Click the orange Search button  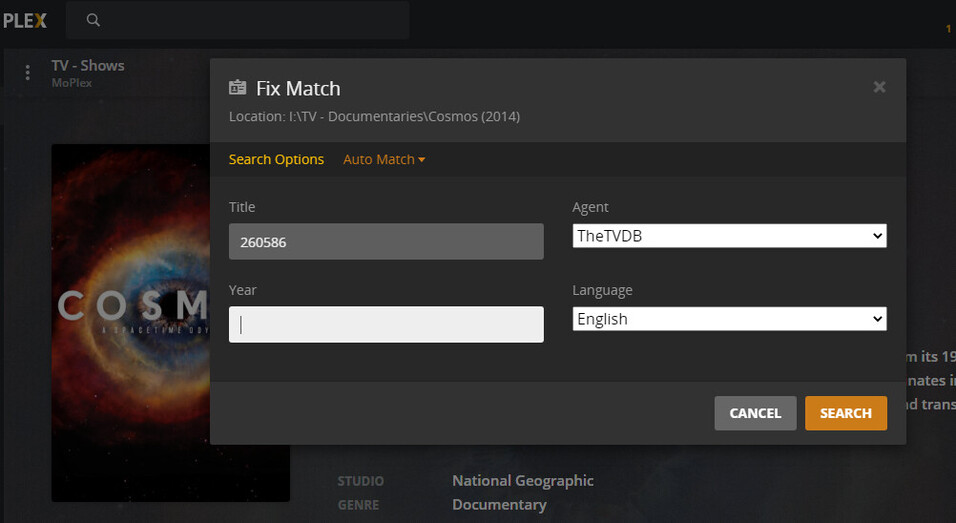[x=845, y=413]
